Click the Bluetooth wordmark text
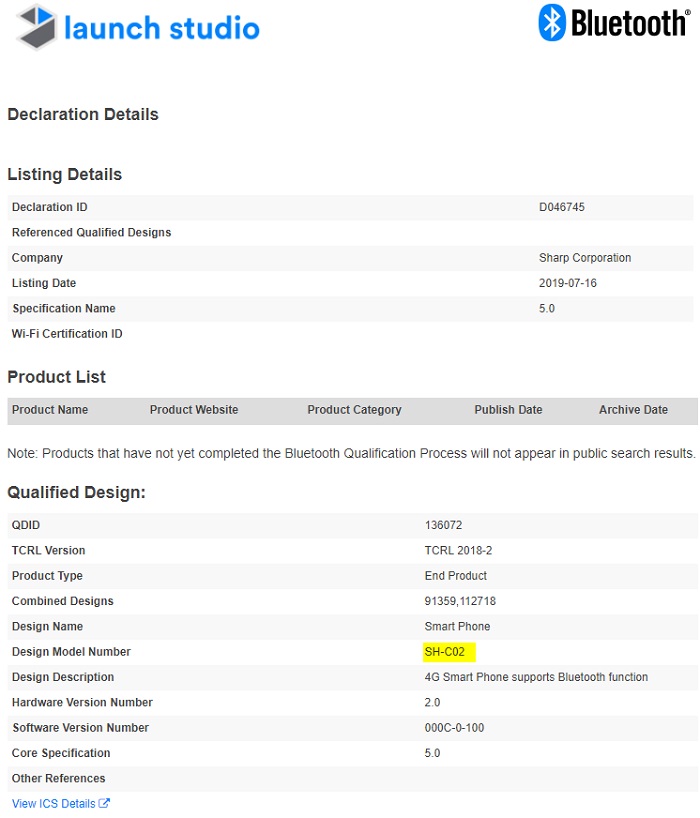The width and height of the screenshot is (700, 818). (629, 23)
